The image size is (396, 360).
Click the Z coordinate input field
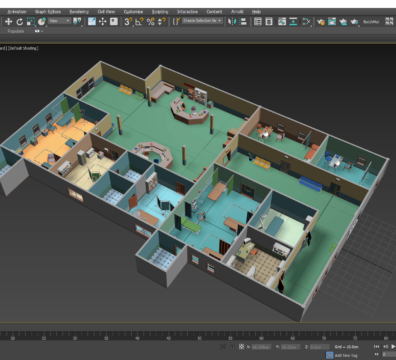(x=319, y=347)
